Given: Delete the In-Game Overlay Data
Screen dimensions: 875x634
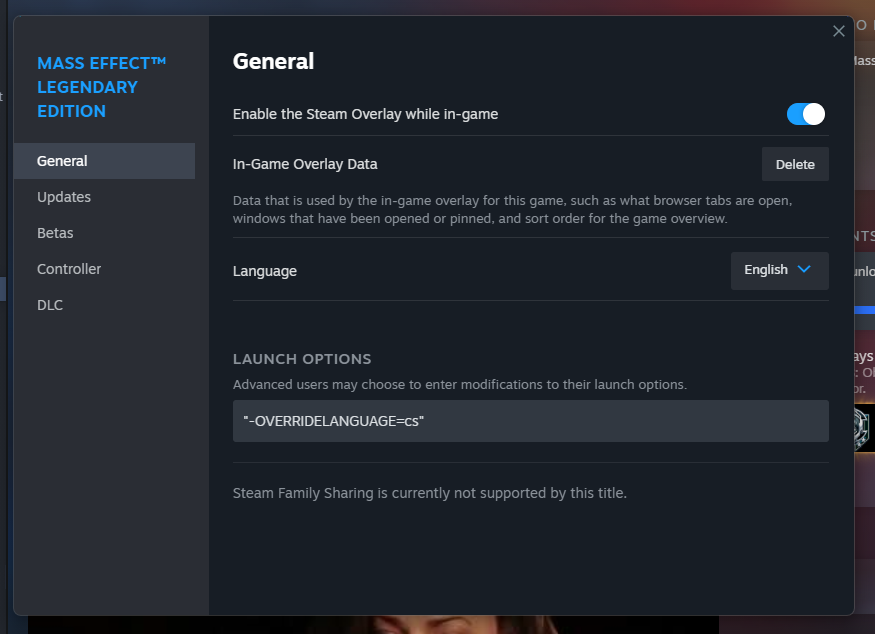Looking at the screenshot, I should (795, 164).
